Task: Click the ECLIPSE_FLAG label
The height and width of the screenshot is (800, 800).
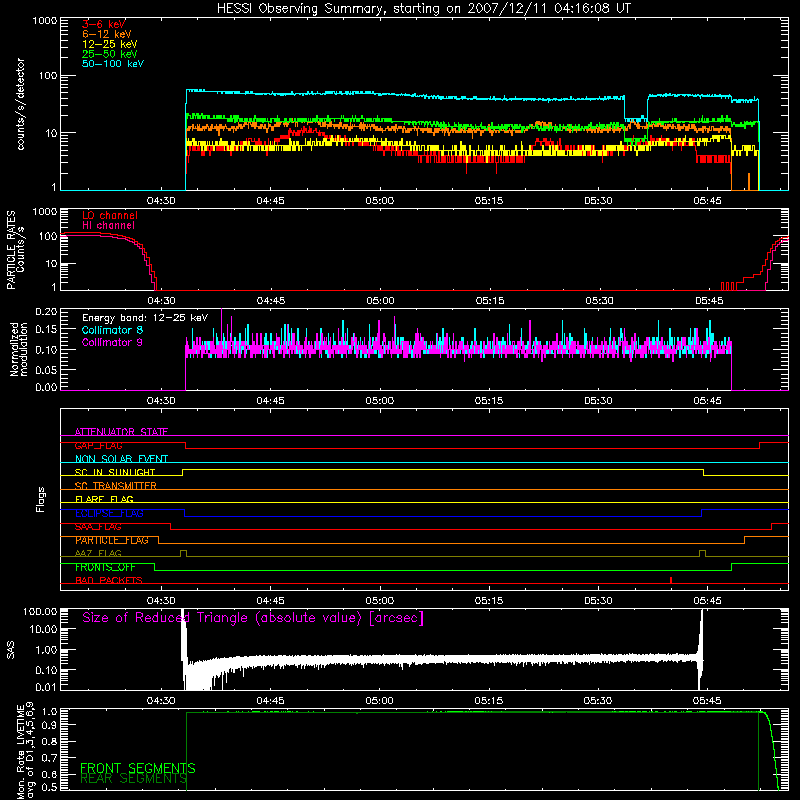Action: pos(109,513)
